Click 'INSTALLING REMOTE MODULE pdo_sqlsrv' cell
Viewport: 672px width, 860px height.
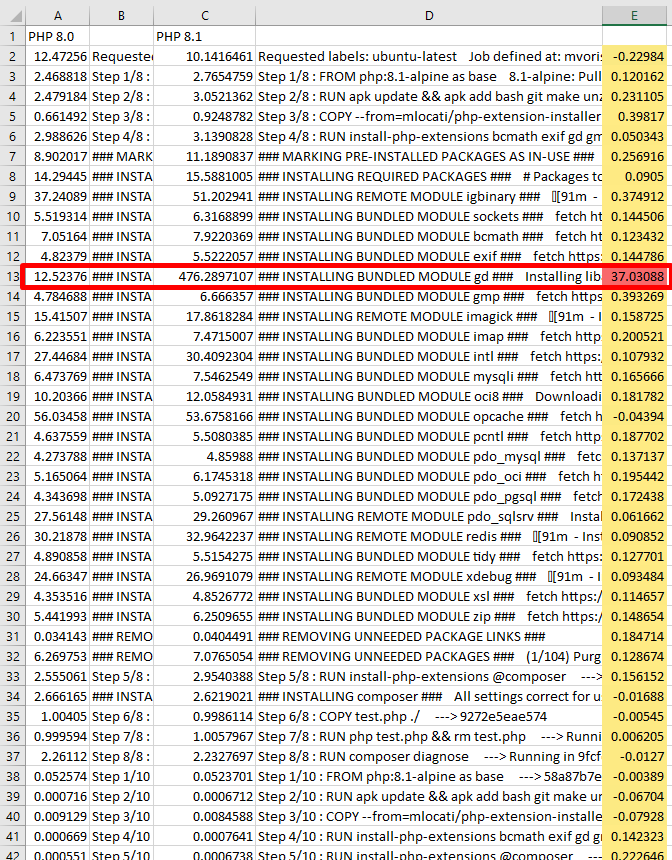coord(429,517)
